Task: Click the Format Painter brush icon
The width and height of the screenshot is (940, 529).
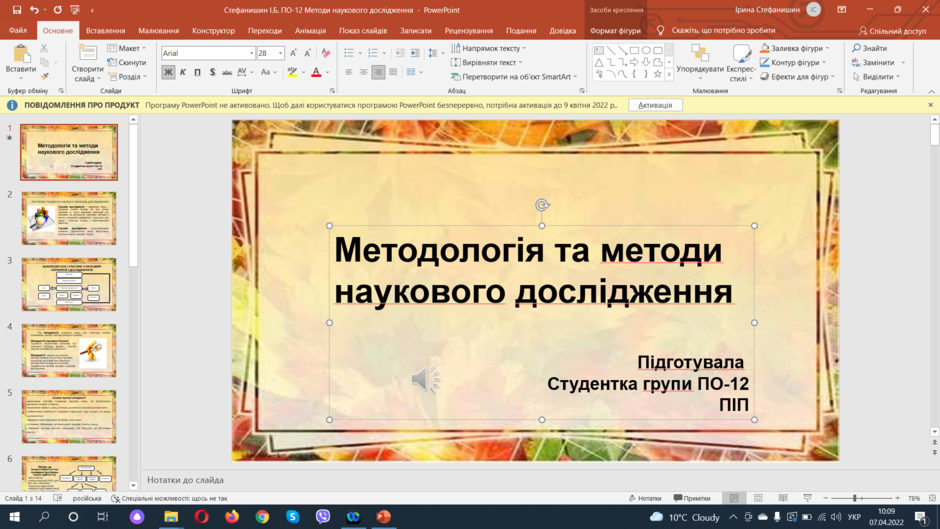Action: (x=44, y=76)
